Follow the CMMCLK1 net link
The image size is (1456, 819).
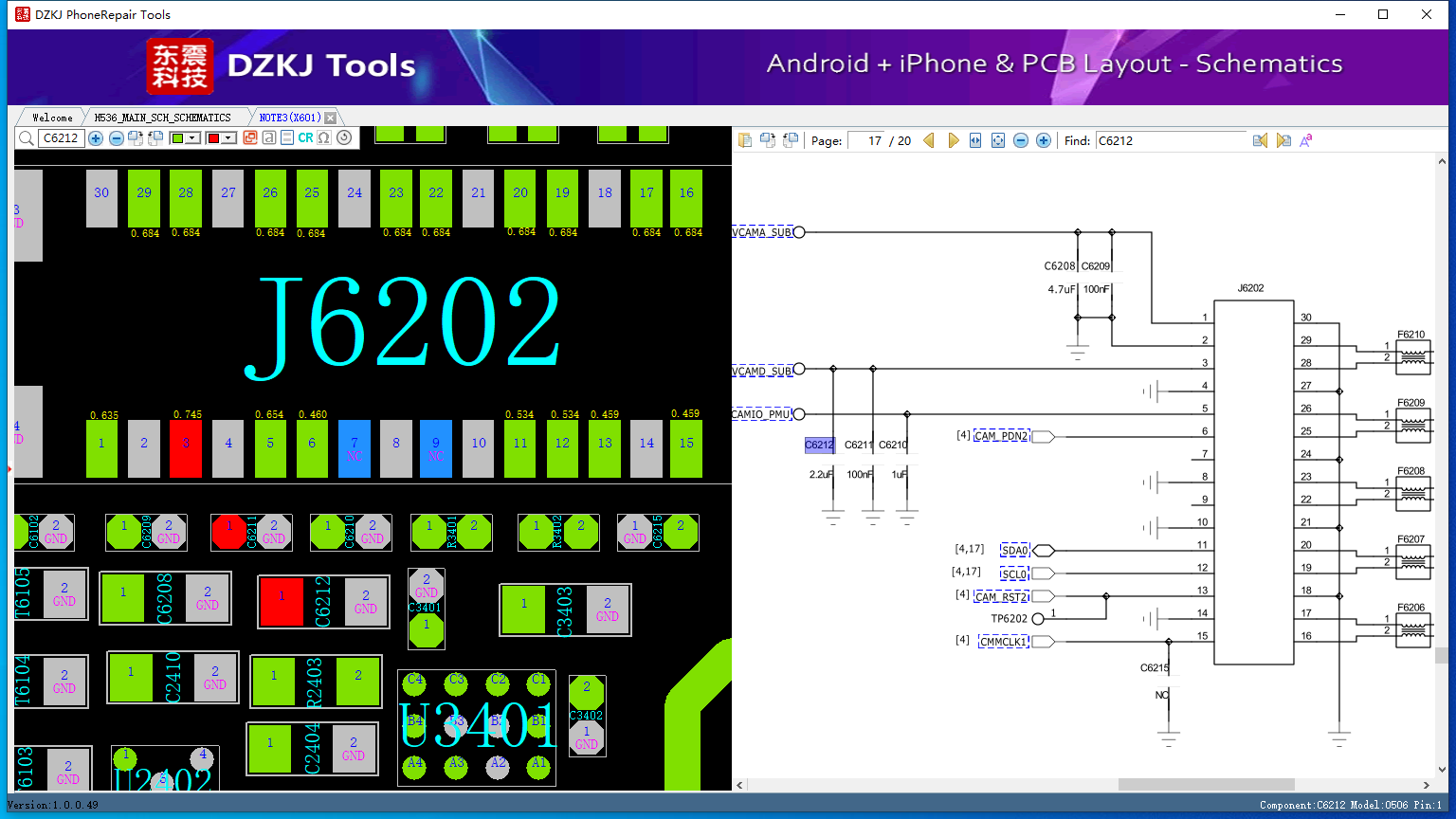(x=1004, y=642)
